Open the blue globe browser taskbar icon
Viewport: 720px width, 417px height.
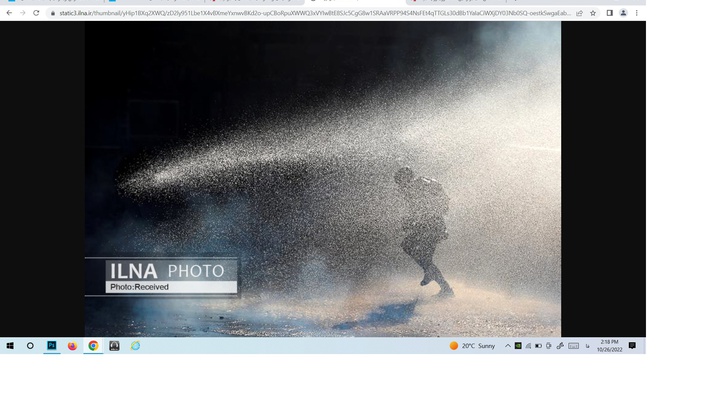click(135, 346)
